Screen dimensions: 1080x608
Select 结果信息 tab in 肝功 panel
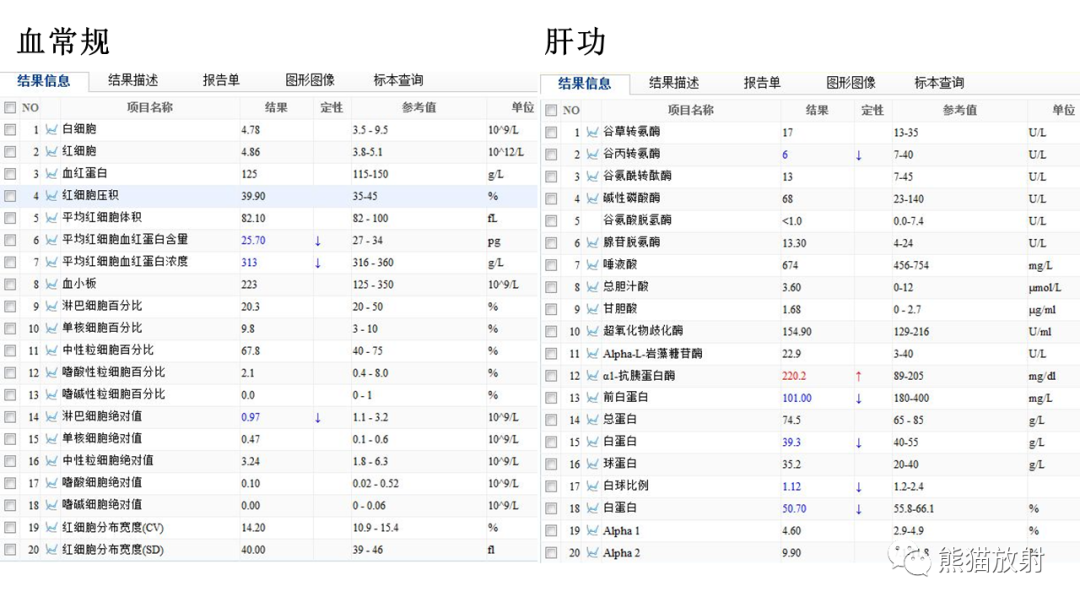pyautogui.click(x=584, y=84)
